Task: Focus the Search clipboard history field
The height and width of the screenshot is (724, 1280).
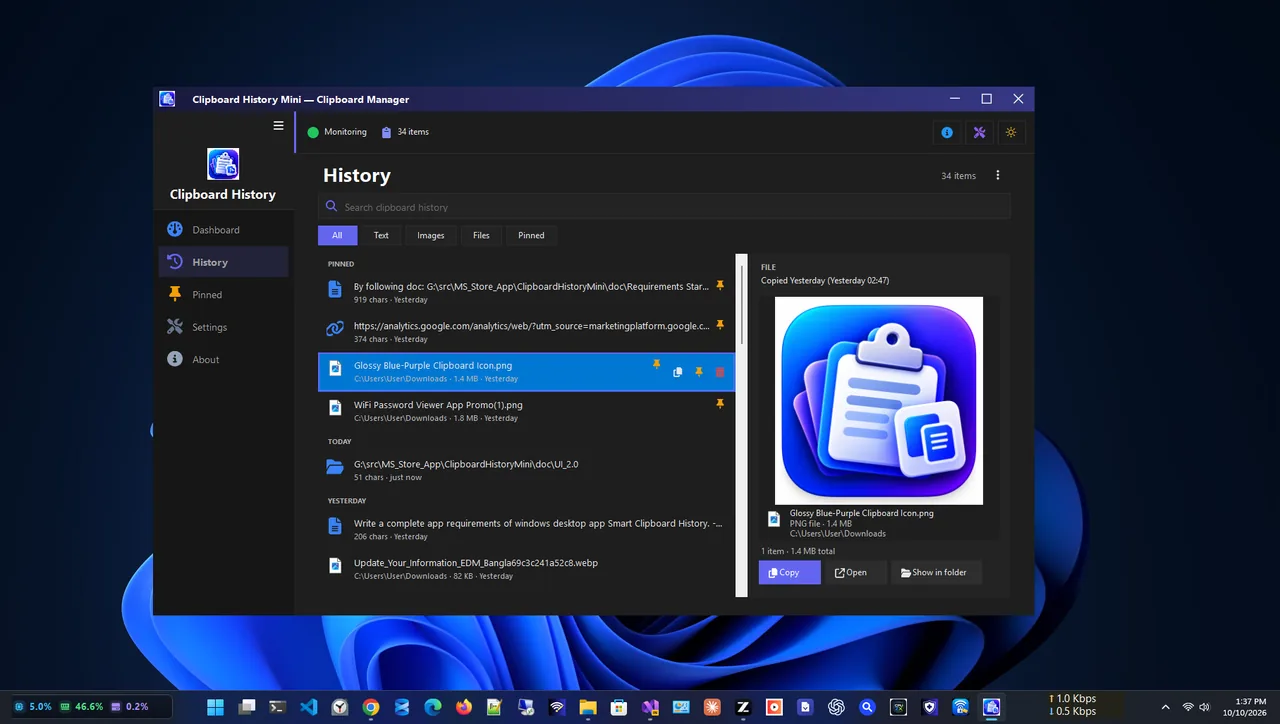Action: 664,207
